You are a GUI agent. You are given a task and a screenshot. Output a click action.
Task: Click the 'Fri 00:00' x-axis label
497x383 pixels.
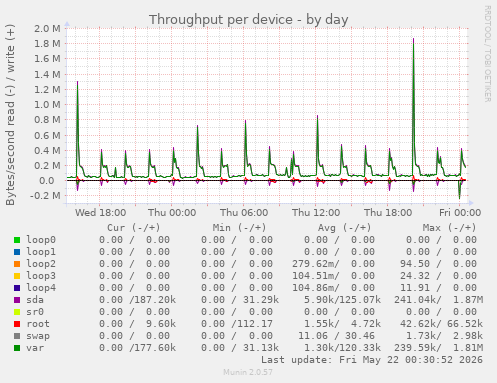(460, 213)
